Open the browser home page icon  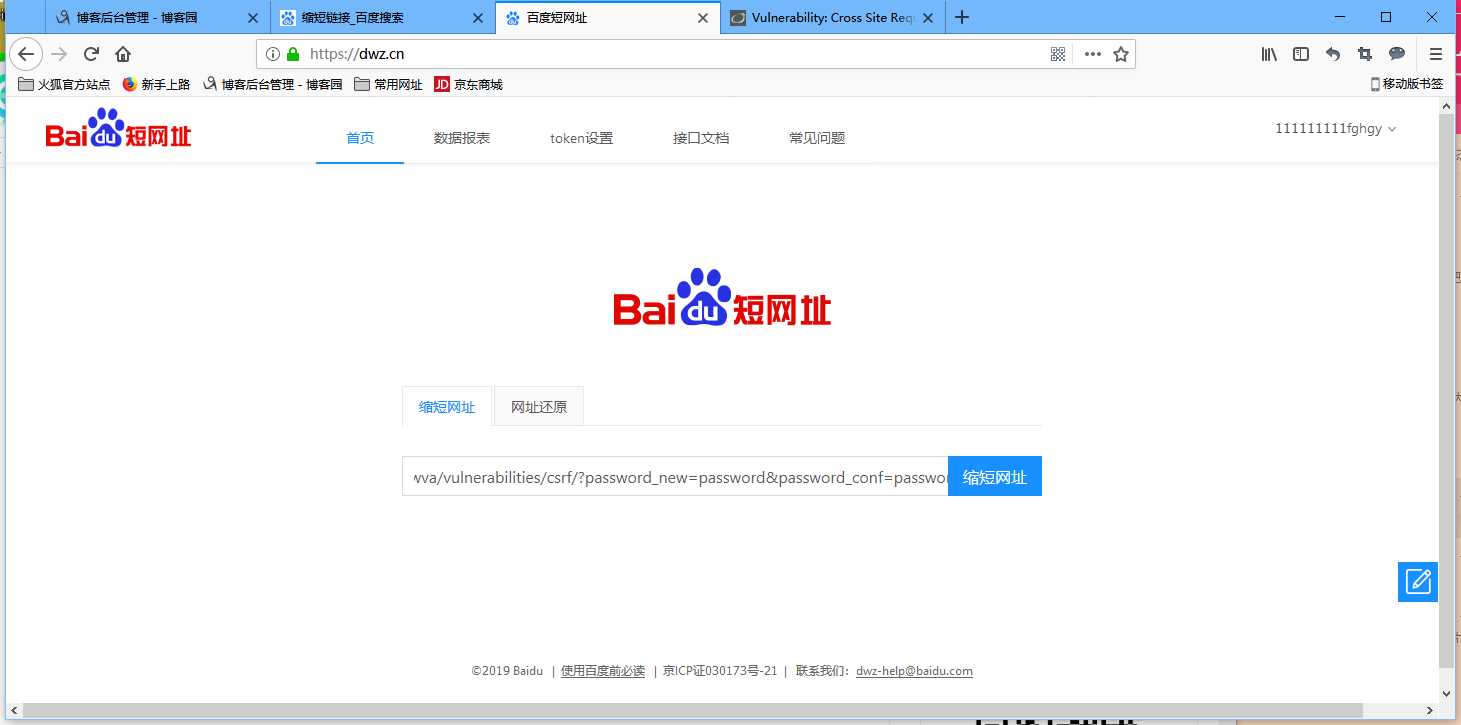[x=123, y=54]
